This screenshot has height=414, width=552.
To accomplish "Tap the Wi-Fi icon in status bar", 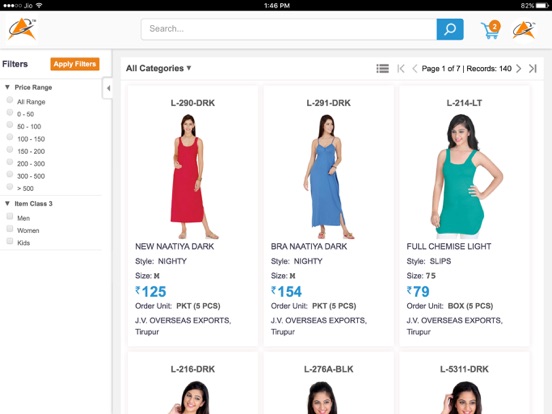I will pos(39,6).
